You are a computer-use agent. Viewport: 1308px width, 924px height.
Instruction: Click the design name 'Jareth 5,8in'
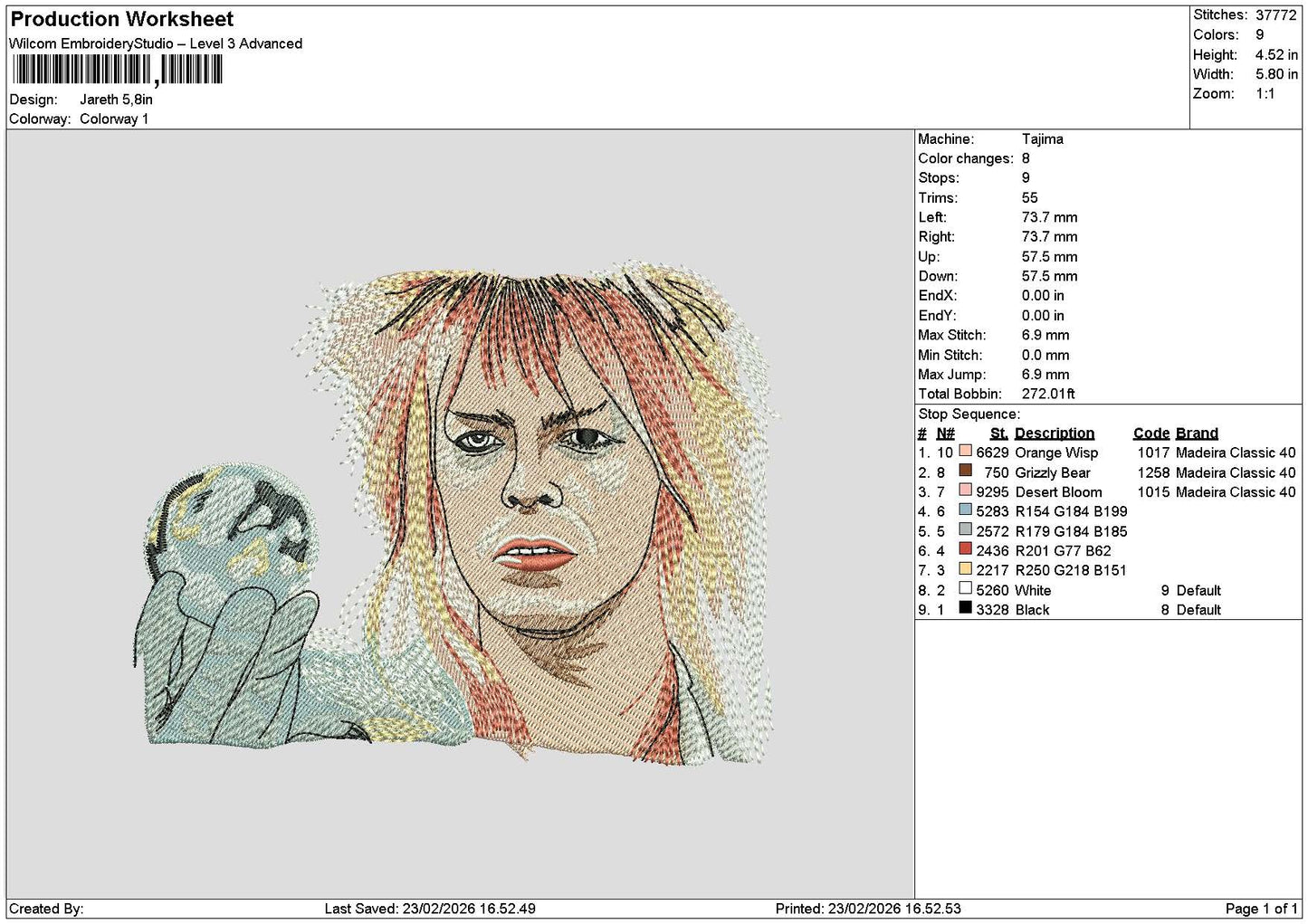(x=116, y=100)
